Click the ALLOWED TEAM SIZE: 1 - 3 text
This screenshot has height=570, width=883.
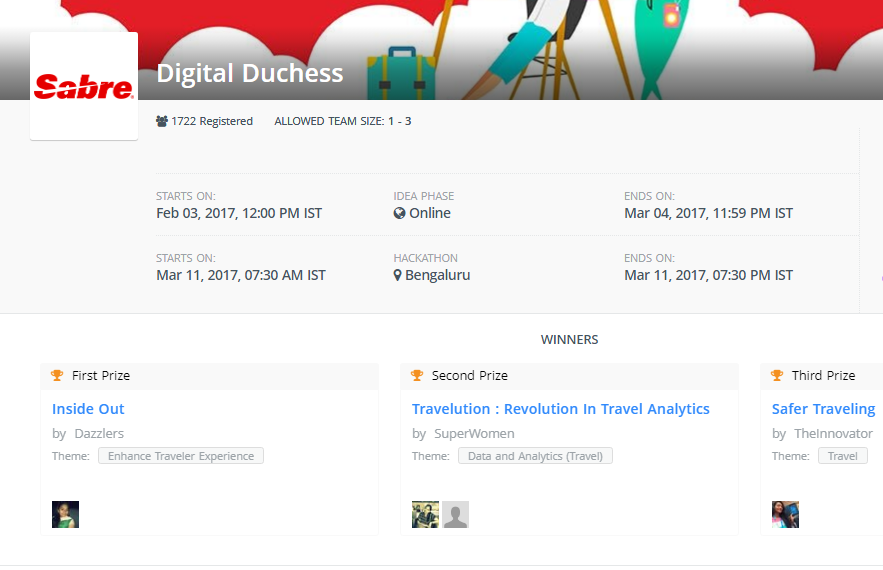click(342, 121)
